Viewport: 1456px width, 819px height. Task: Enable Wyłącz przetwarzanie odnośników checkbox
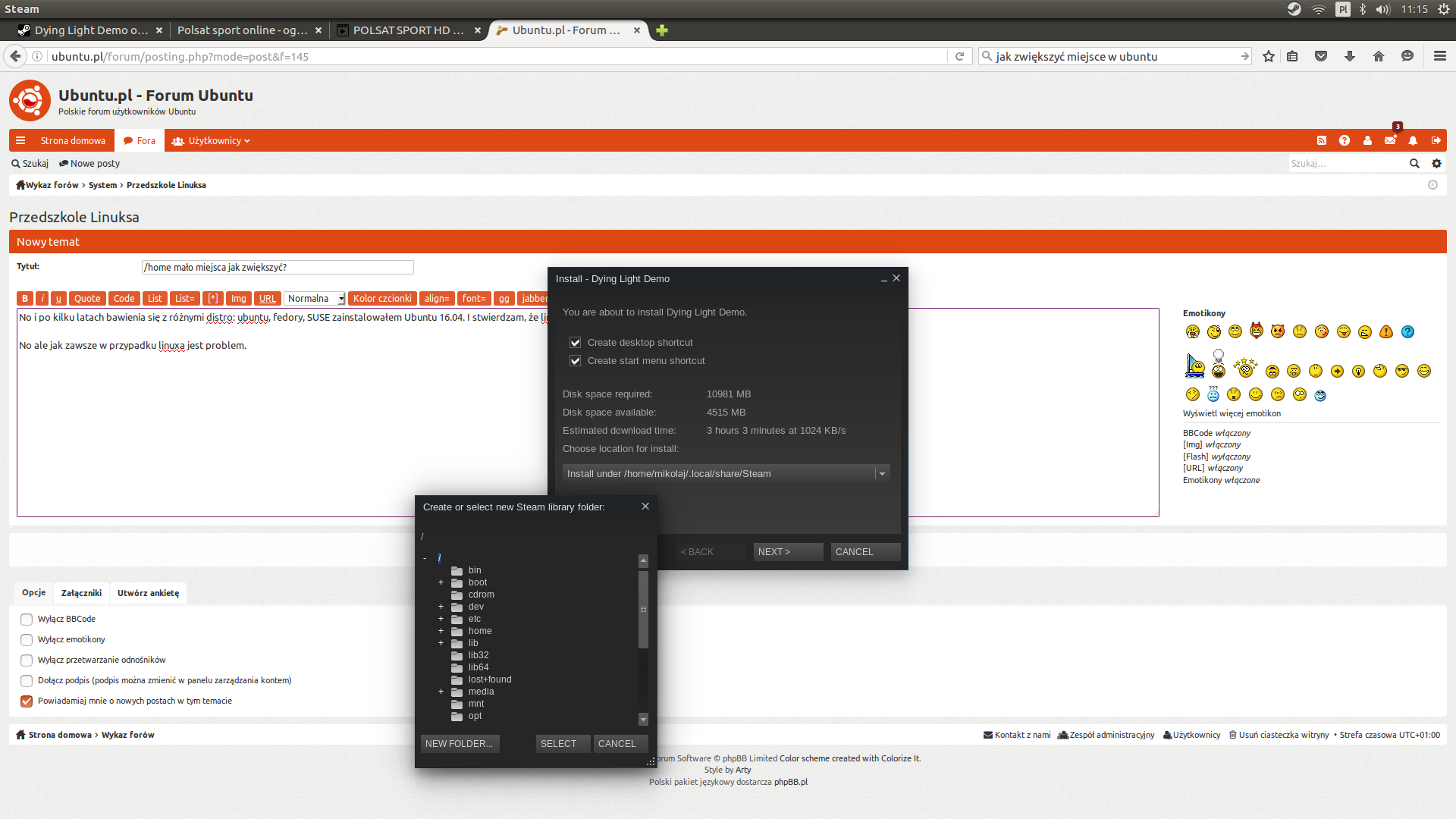[x=27, y=661]
